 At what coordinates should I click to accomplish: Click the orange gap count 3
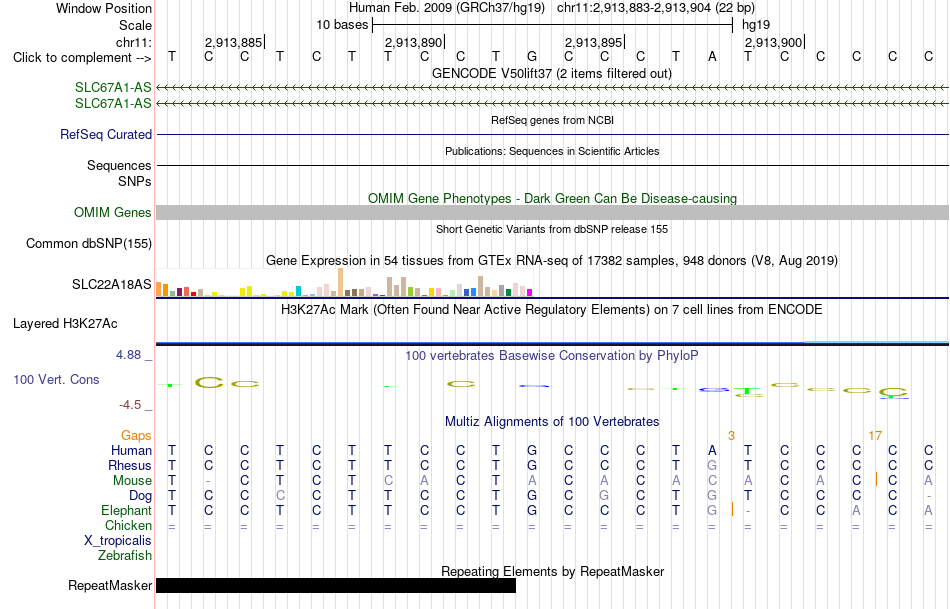pyautogui.click(x=731, y=436)
